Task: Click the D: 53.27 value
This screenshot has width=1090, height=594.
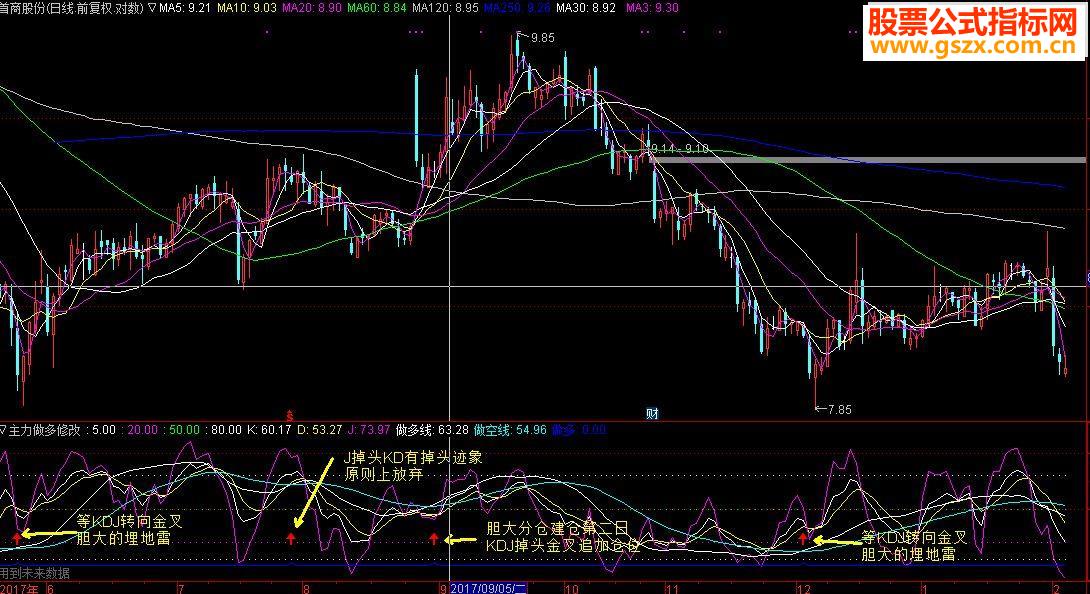Action: (x=320, y=430)
